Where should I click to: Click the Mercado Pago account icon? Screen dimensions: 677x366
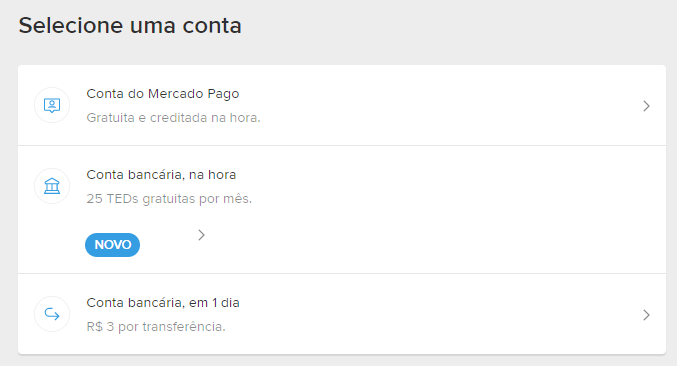coord(52,105)
